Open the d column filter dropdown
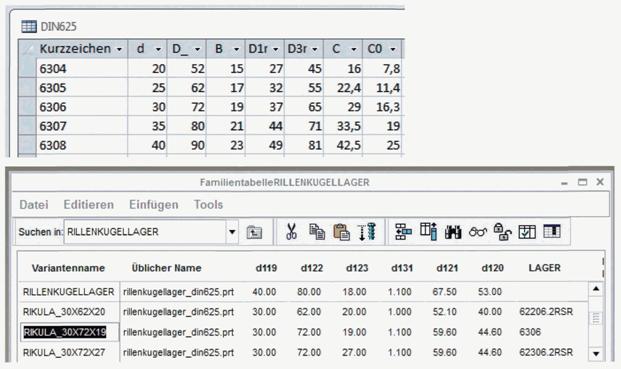The image size is (621, 369). coord(158,49)
